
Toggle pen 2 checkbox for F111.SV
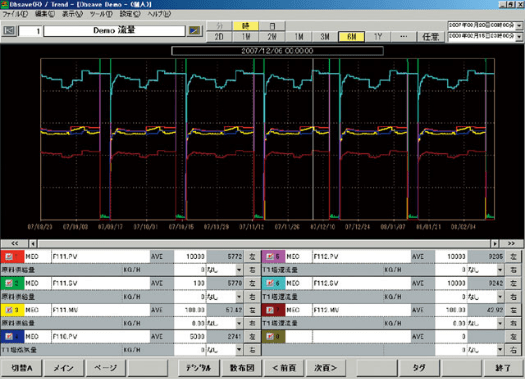pos(9,283)
